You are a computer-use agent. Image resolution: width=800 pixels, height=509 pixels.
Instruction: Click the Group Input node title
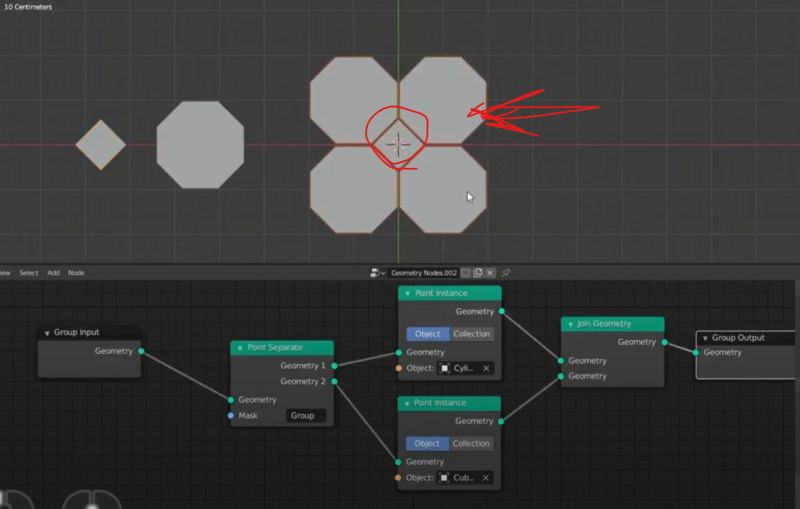click(77, 333)
